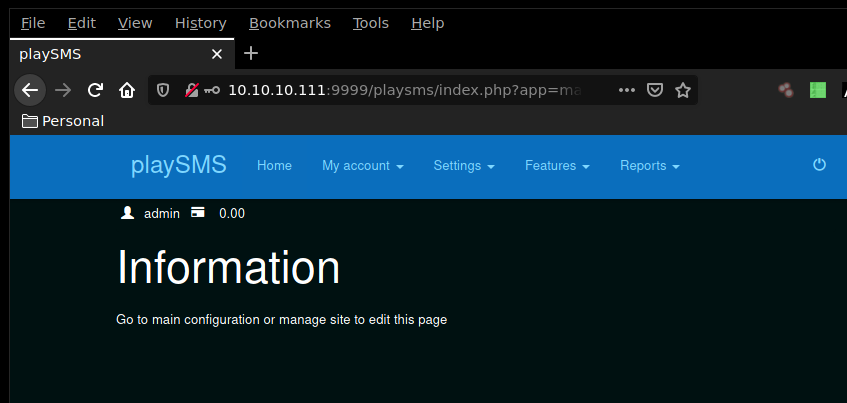
Task: Open a new browser tab
Action: click(251, 54)
